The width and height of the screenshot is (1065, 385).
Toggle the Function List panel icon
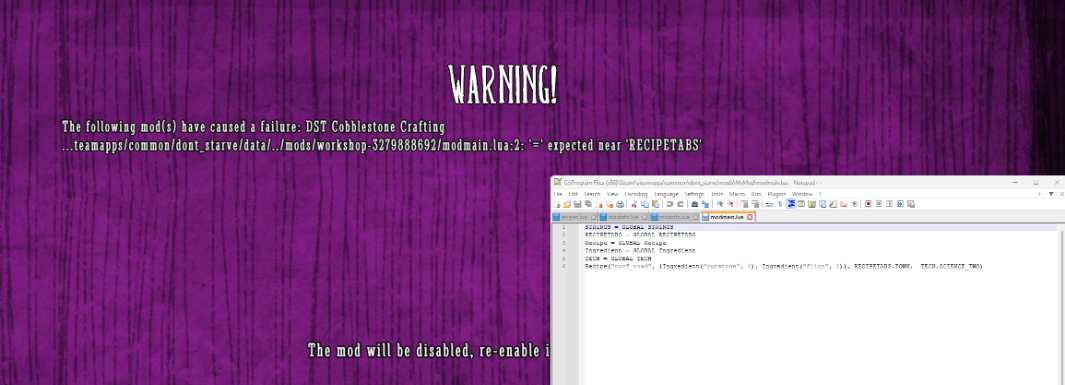[x=833, y=204]
